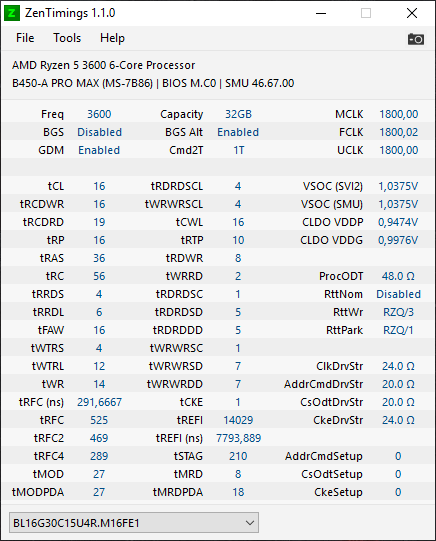Expand the memory module dropdown arrow
Image resolution: width=436 pixels, height=541 pixels.
(x=250, y=523)
